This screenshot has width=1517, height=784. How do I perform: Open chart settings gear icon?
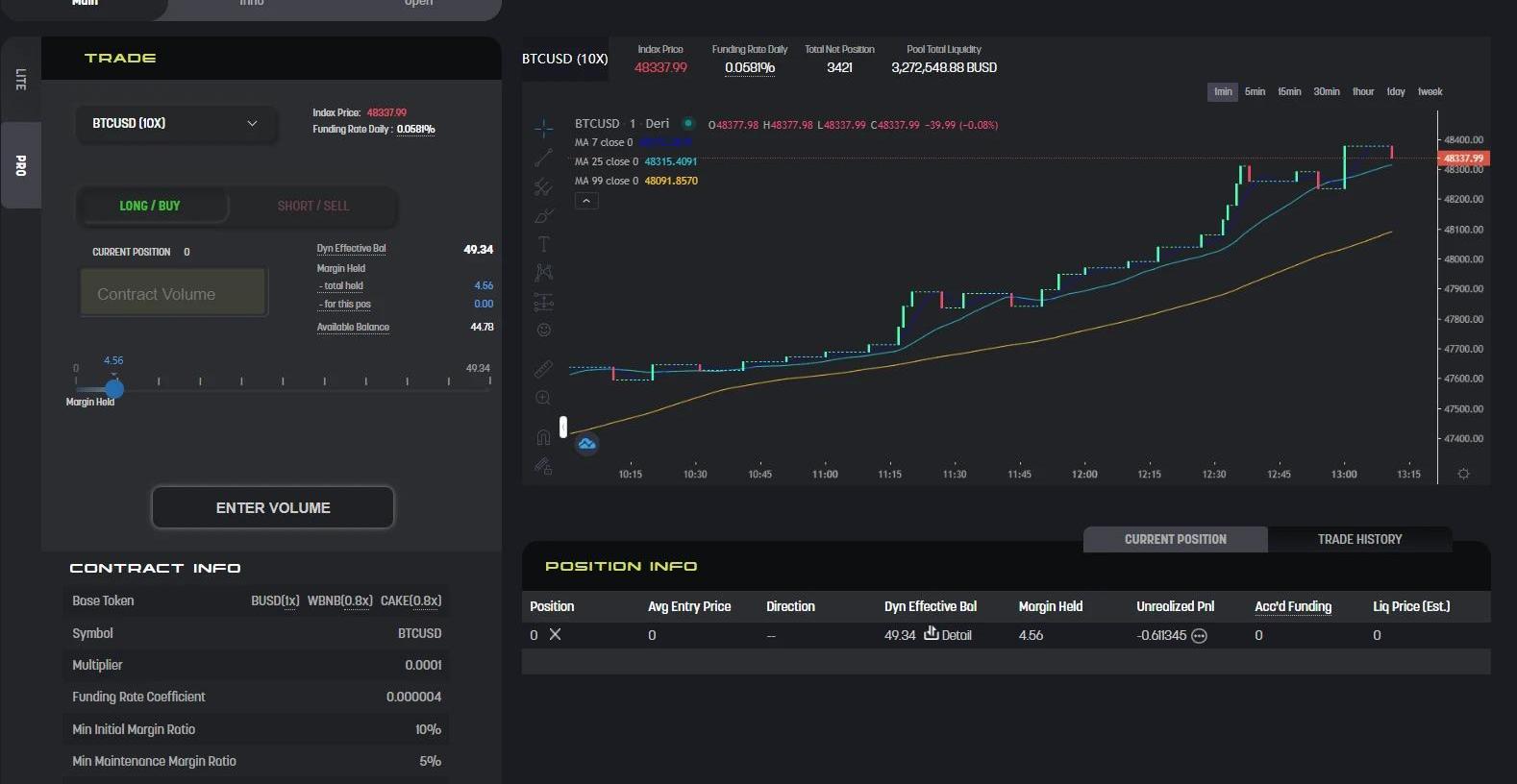(1463, 474)
